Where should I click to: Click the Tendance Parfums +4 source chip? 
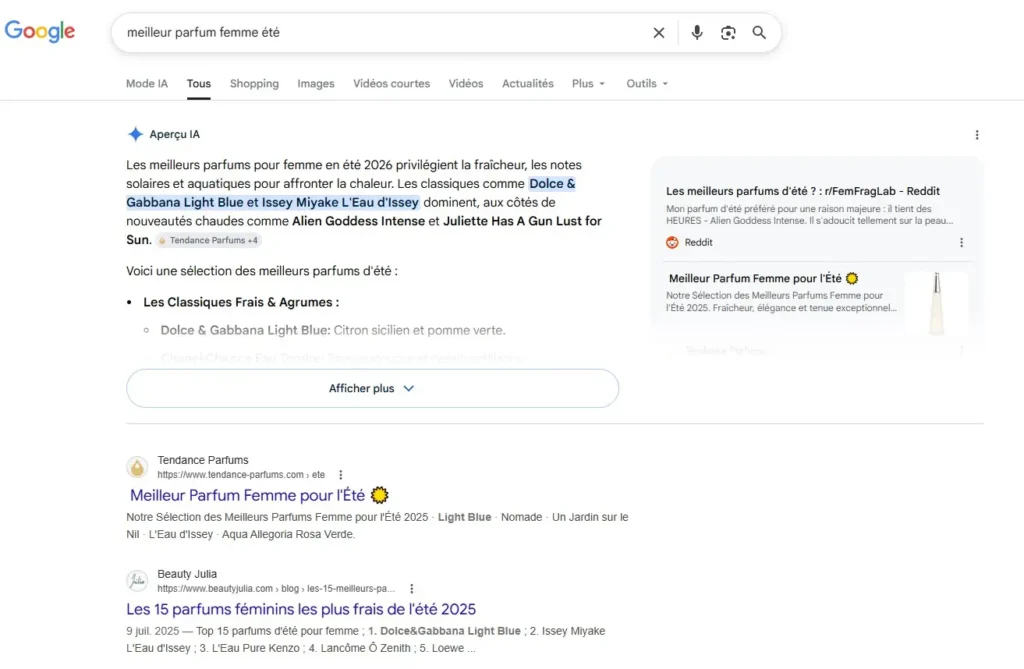click(208, 240)
